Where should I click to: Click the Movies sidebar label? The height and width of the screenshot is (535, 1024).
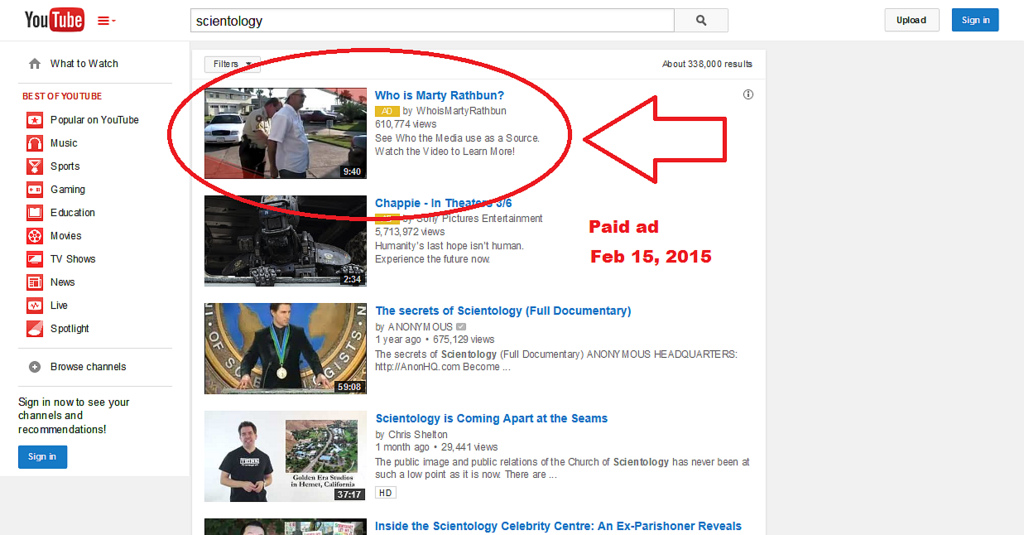[66, 236]
